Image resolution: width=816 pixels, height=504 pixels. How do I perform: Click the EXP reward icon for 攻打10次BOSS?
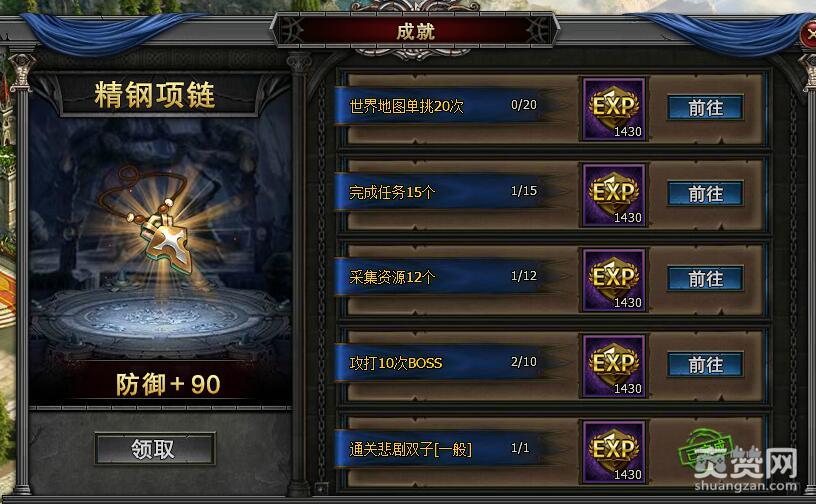tap(614, 366)
